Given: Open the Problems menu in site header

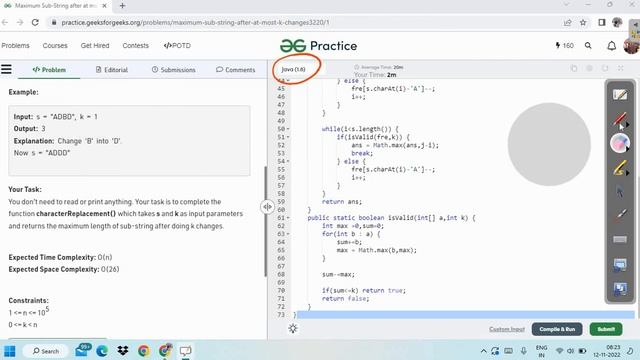Looking at the screenshot, I should pos(16,46).
